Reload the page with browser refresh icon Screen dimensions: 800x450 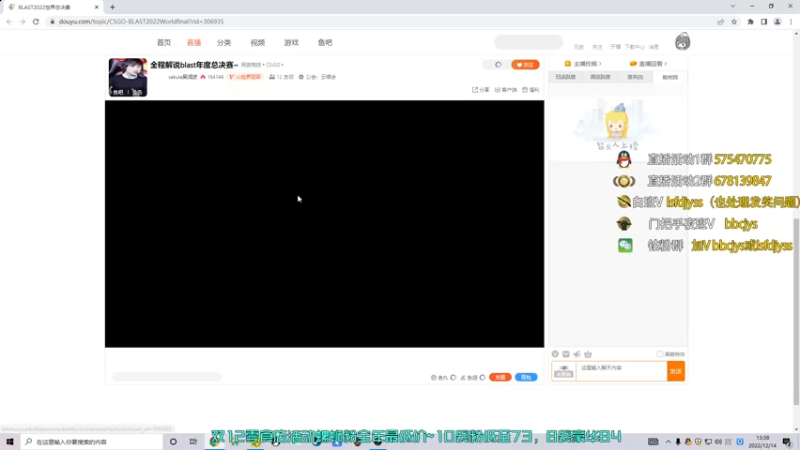36,21
